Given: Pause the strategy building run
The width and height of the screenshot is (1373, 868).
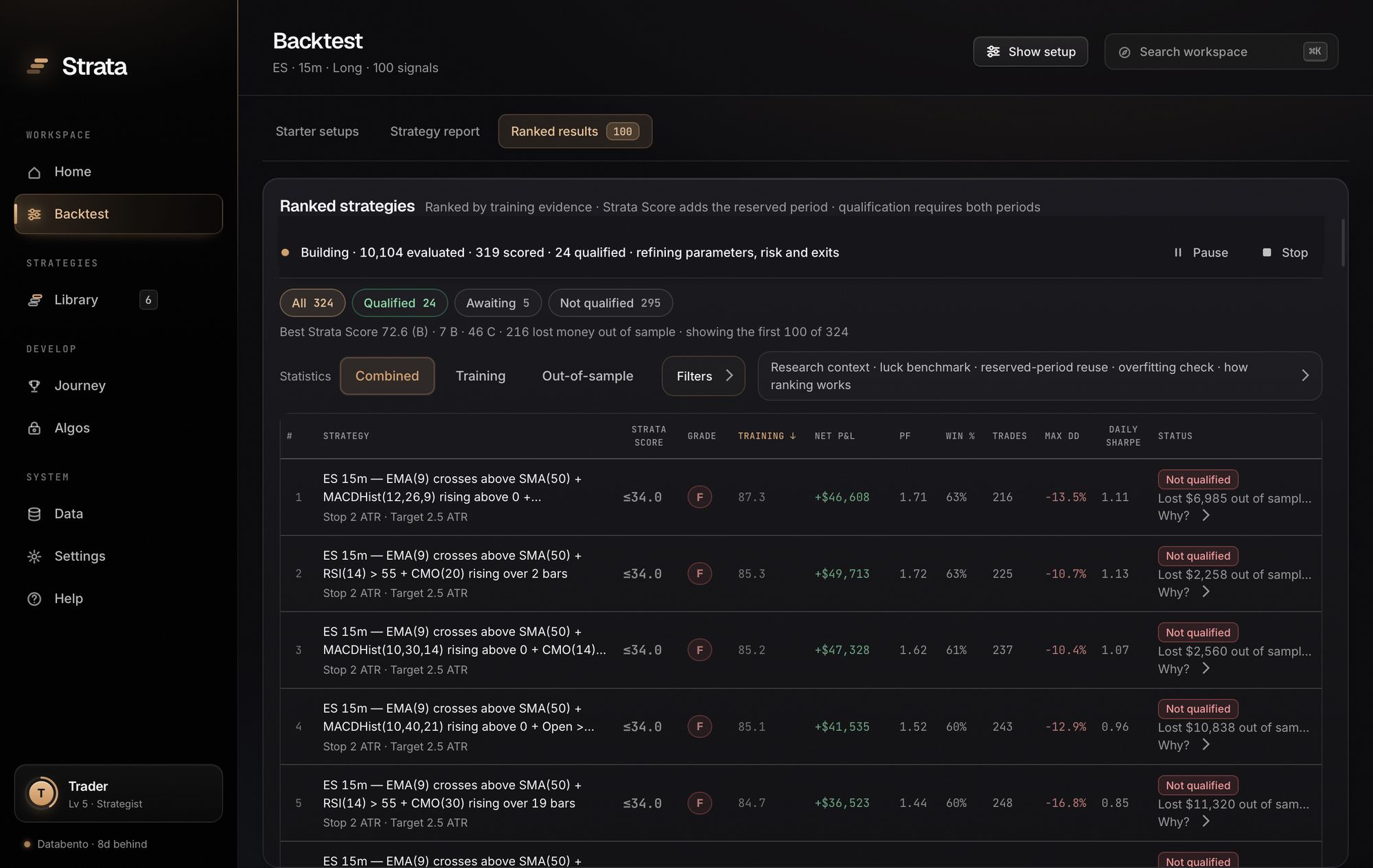Looking at the screenshot, I should [1201, 253].
